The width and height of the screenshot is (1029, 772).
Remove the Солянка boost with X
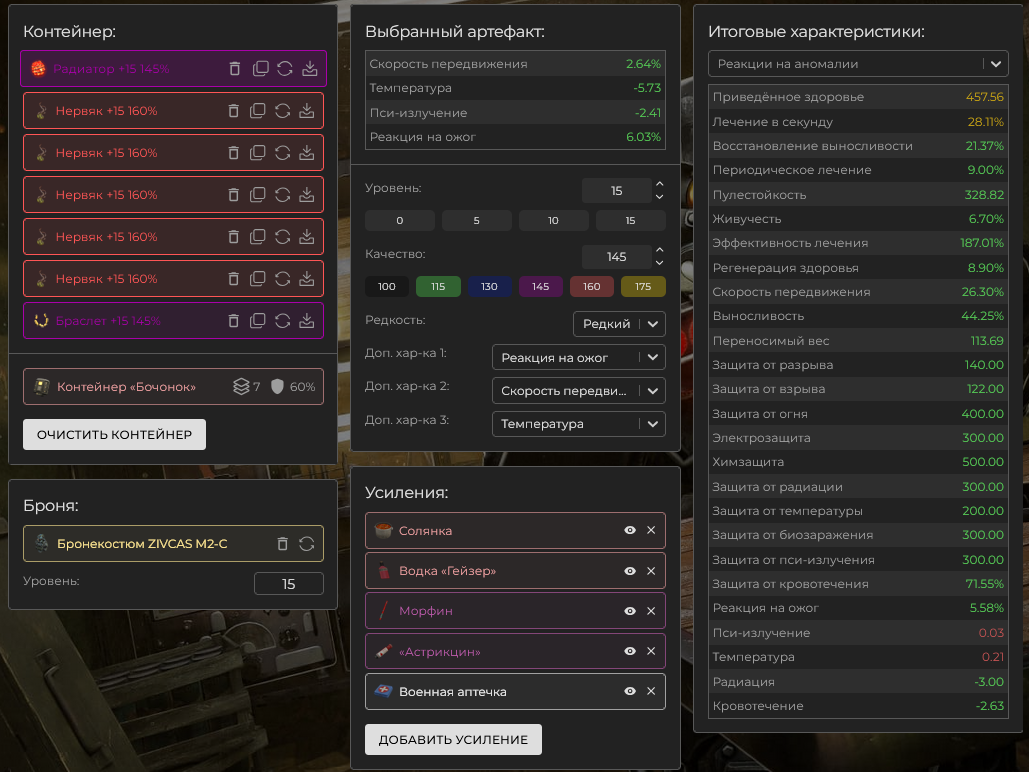[x=651, y=530]
